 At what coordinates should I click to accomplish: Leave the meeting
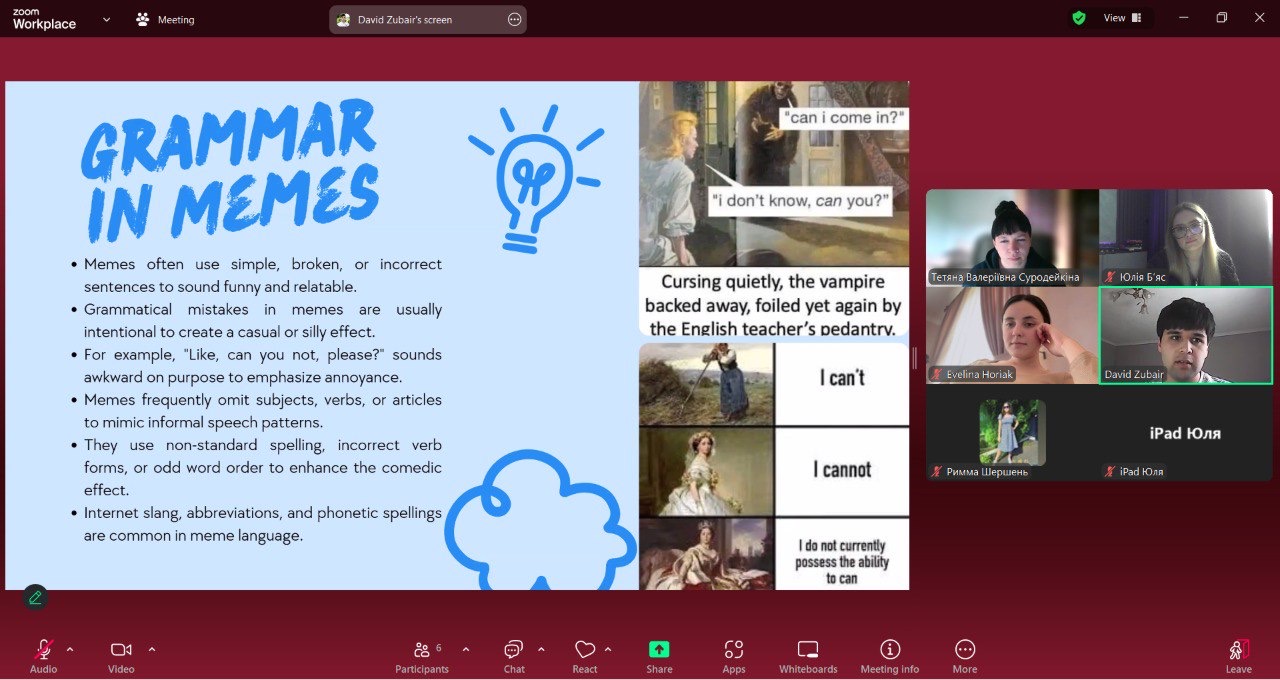[1239, 657]
